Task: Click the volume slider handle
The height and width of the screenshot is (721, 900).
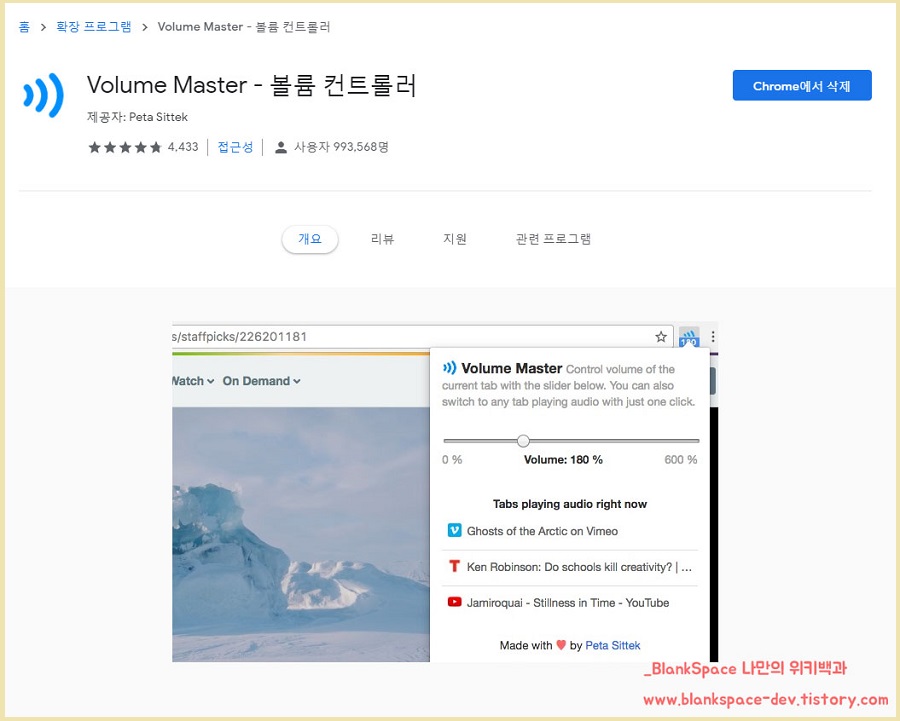Action: click(523, 441)
